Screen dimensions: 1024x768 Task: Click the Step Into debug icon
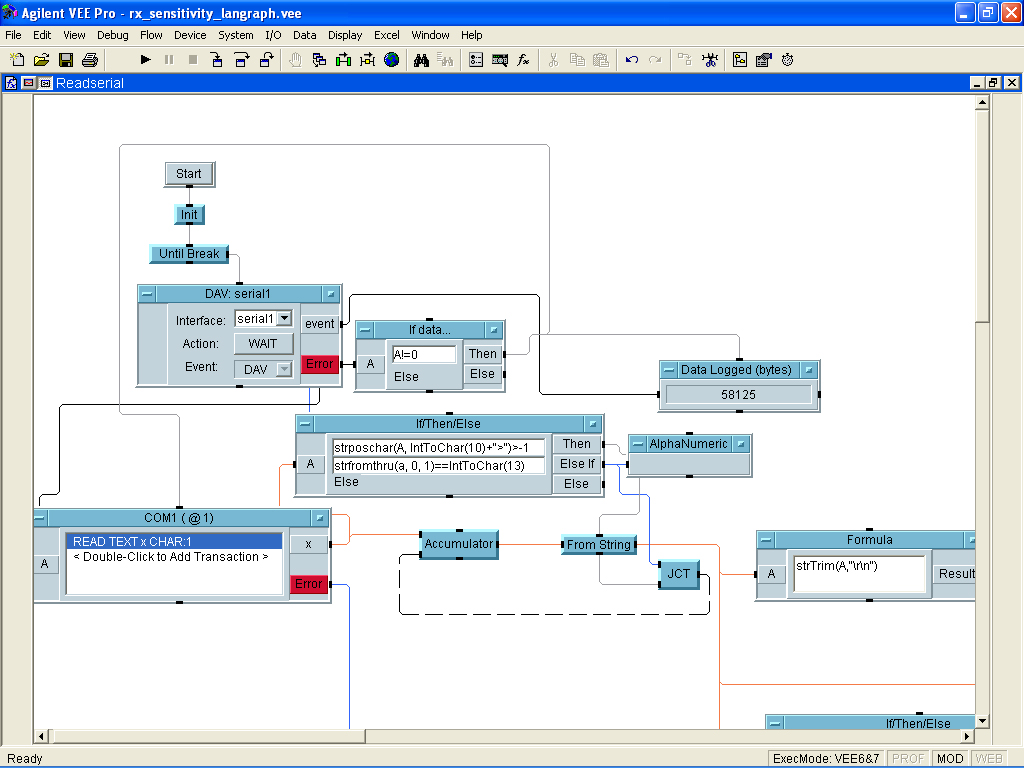[216, 60]
